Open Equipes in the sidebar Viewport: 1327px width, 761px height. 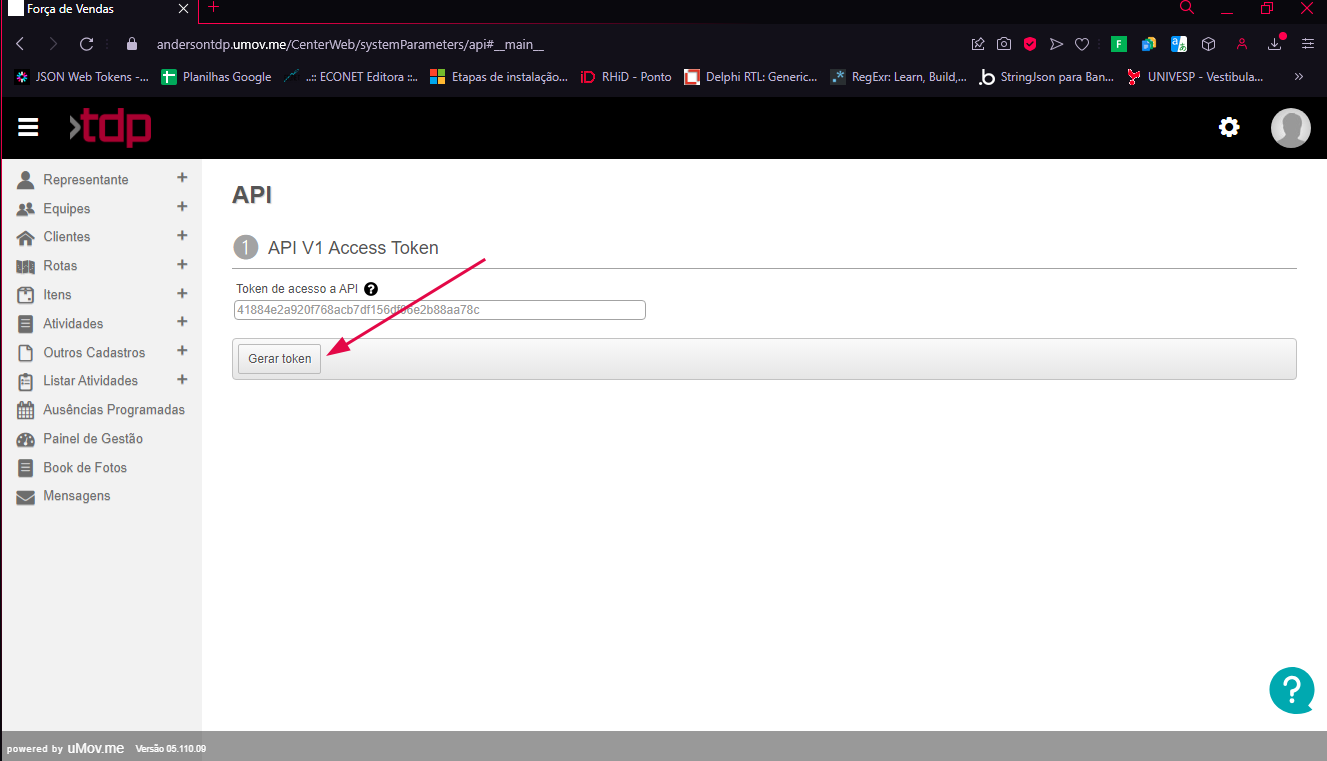[x=67, y=209]
